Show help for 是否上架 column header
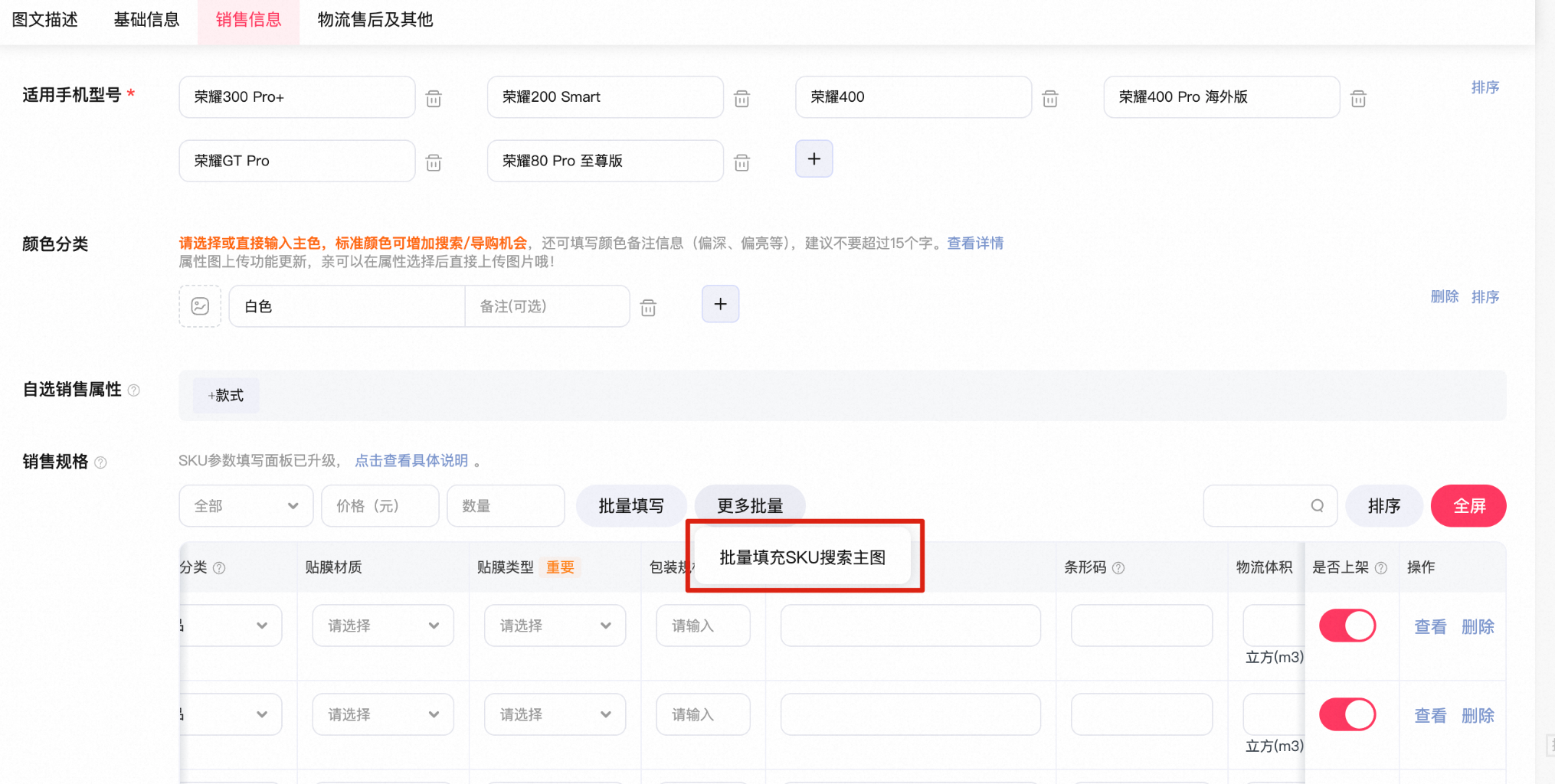Viewport: 1555px width, 784px height. [x=1381, y=568]
